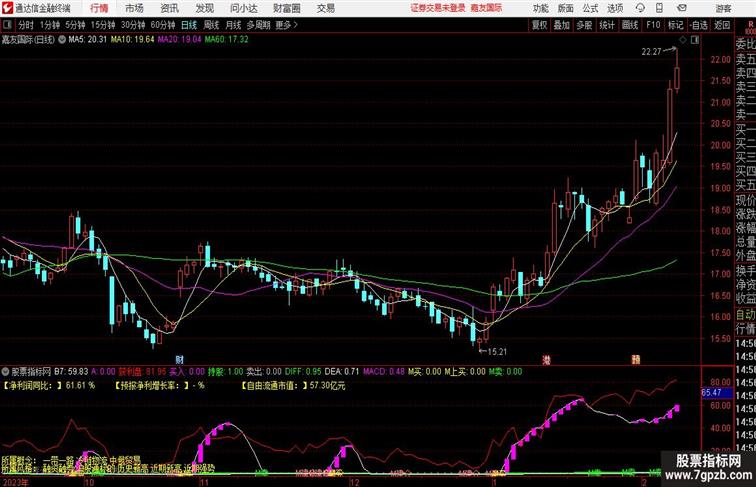Select the 60分钟 period
Image resolution: width=756 pixels, height=487 pixels.
162,25
